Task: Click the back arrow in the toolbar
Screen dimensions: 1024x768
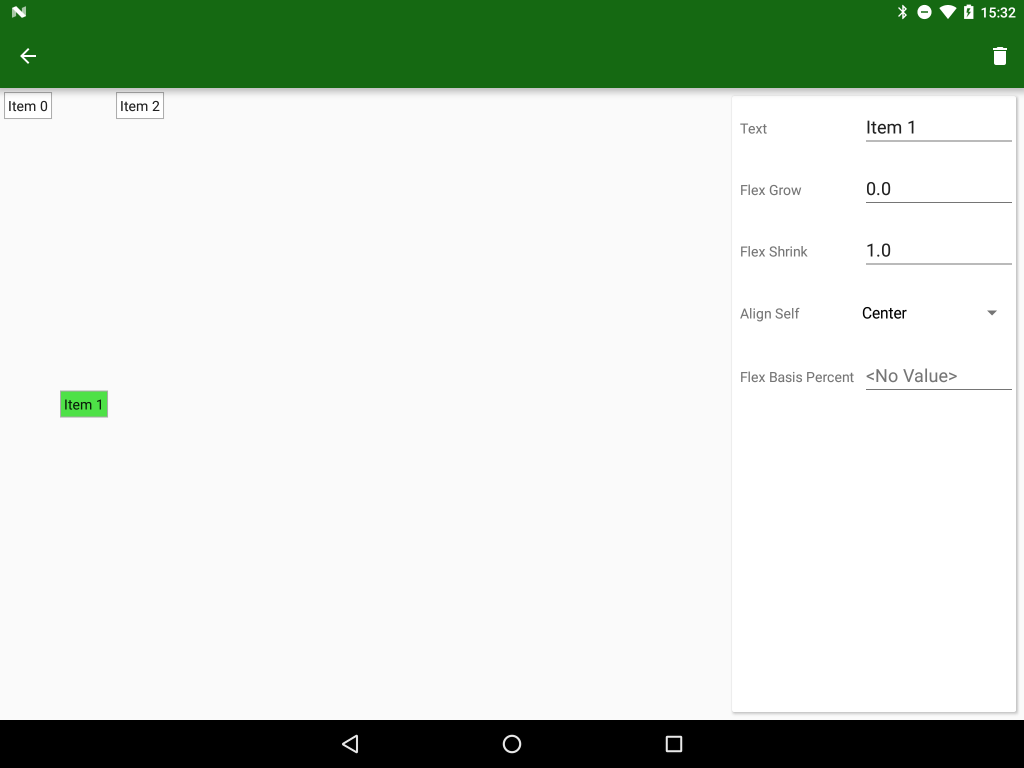Action: [x=27, y=56]
